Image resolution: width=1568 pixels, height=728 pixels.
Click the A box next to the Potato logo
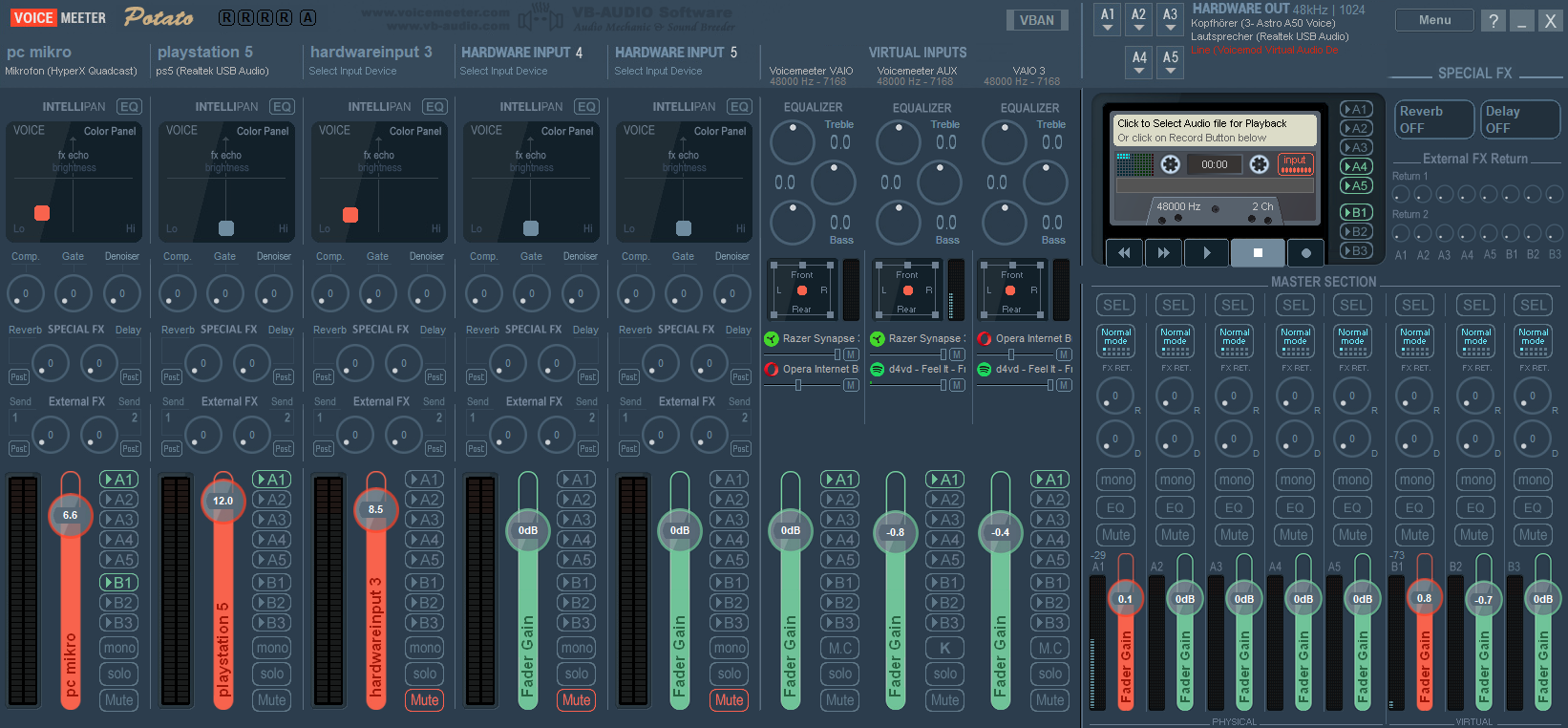tap(307, 17)
